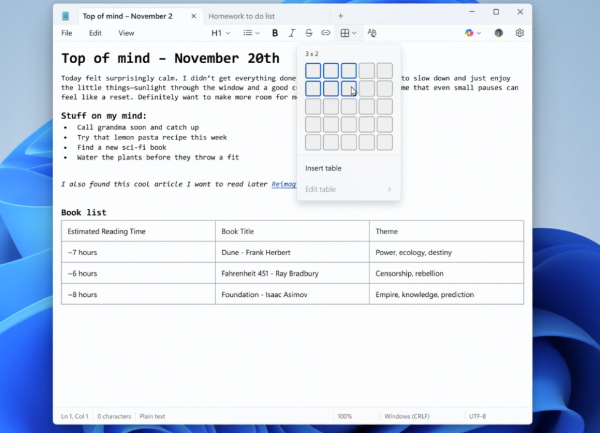This screenshot has height=433, width=600.
Task: Open the View menu
Action: point(126,33)
